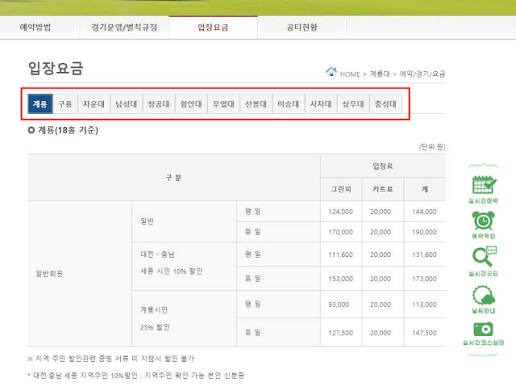Screen dimensions: 516x387
Task: Click the total value 144,000
Action: point(424,211)
